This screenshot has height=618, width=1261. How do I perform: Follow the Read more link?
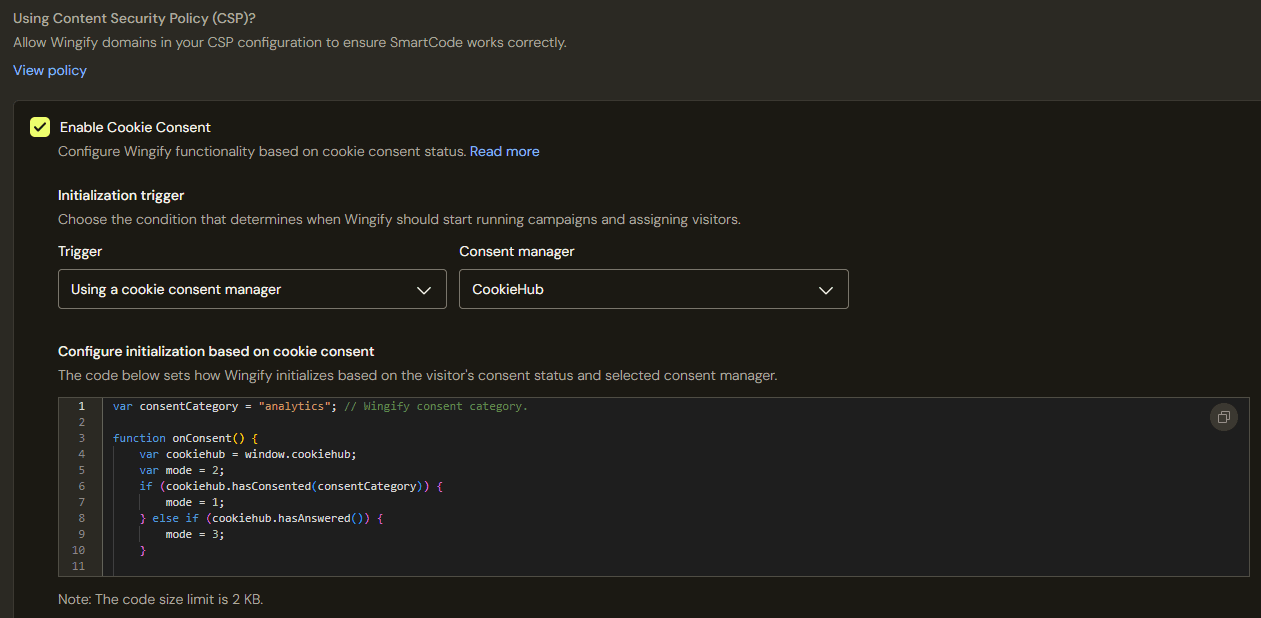click(x=505, y=151)
